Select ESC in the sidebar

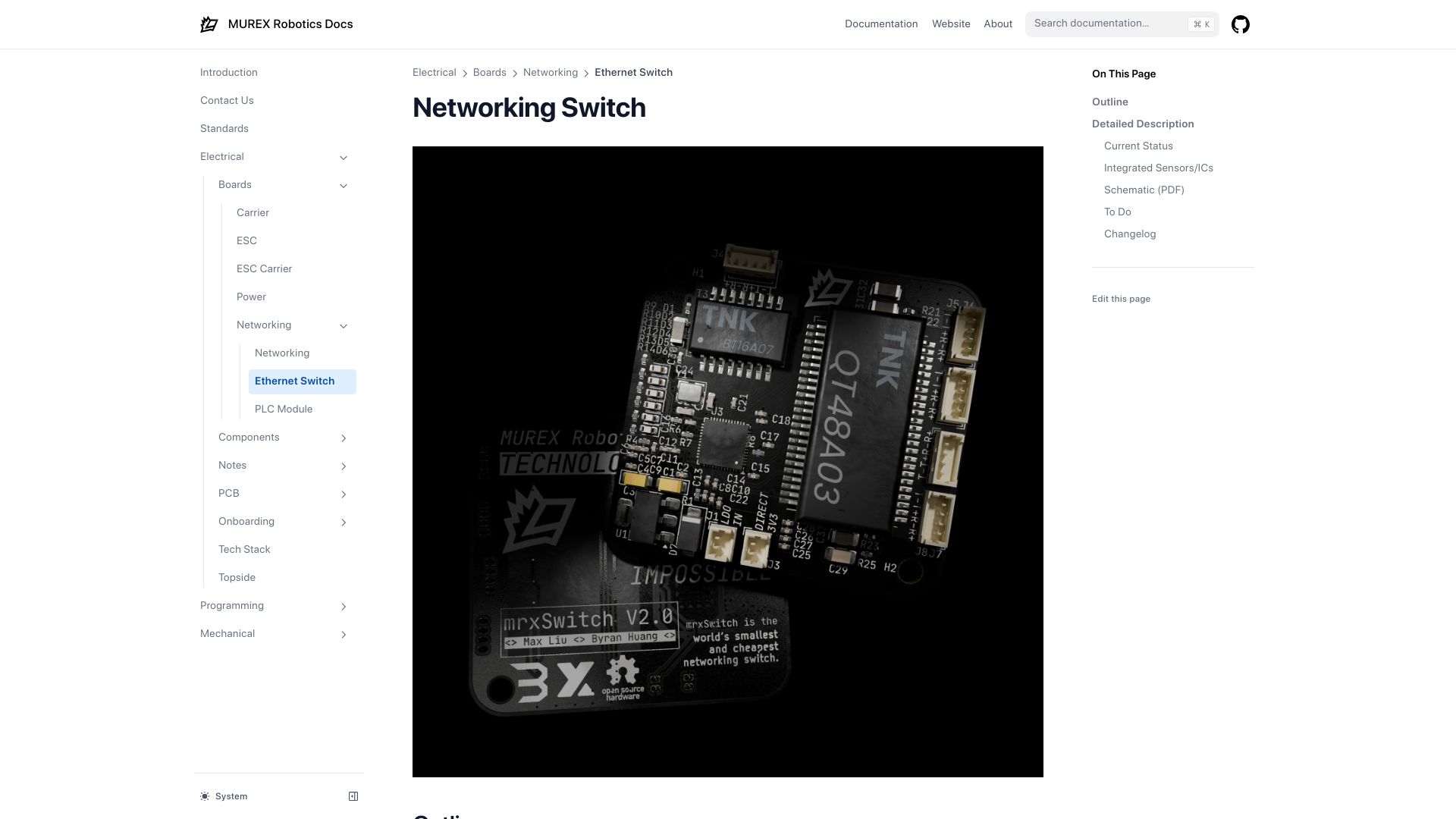(246, 241)
